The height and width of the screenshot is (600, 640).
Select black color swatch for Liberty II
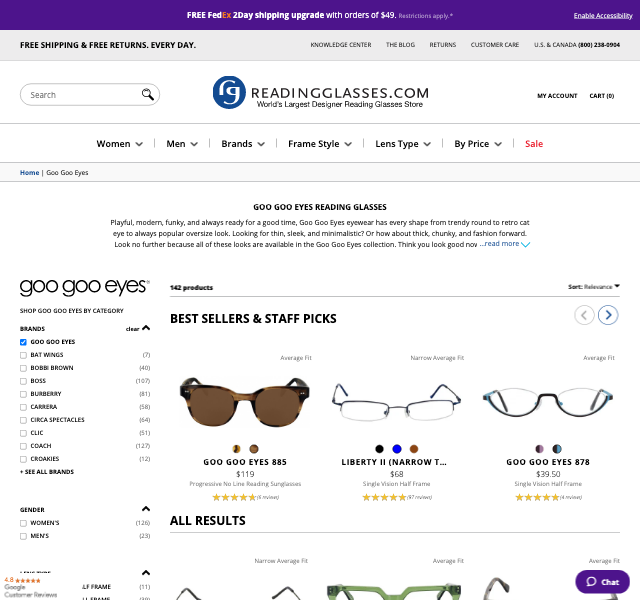click(x=379, y=449)
